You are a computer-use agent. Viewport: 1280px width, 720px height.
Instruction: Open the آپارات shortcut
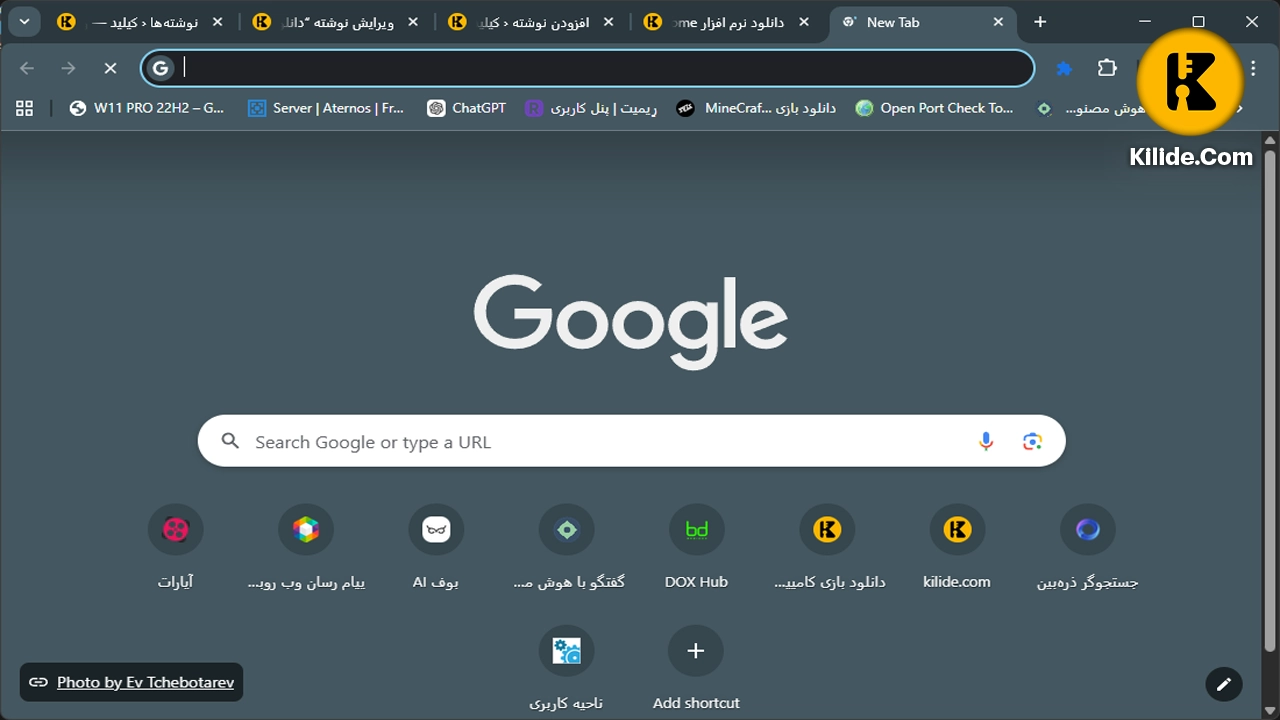point(176,546)
